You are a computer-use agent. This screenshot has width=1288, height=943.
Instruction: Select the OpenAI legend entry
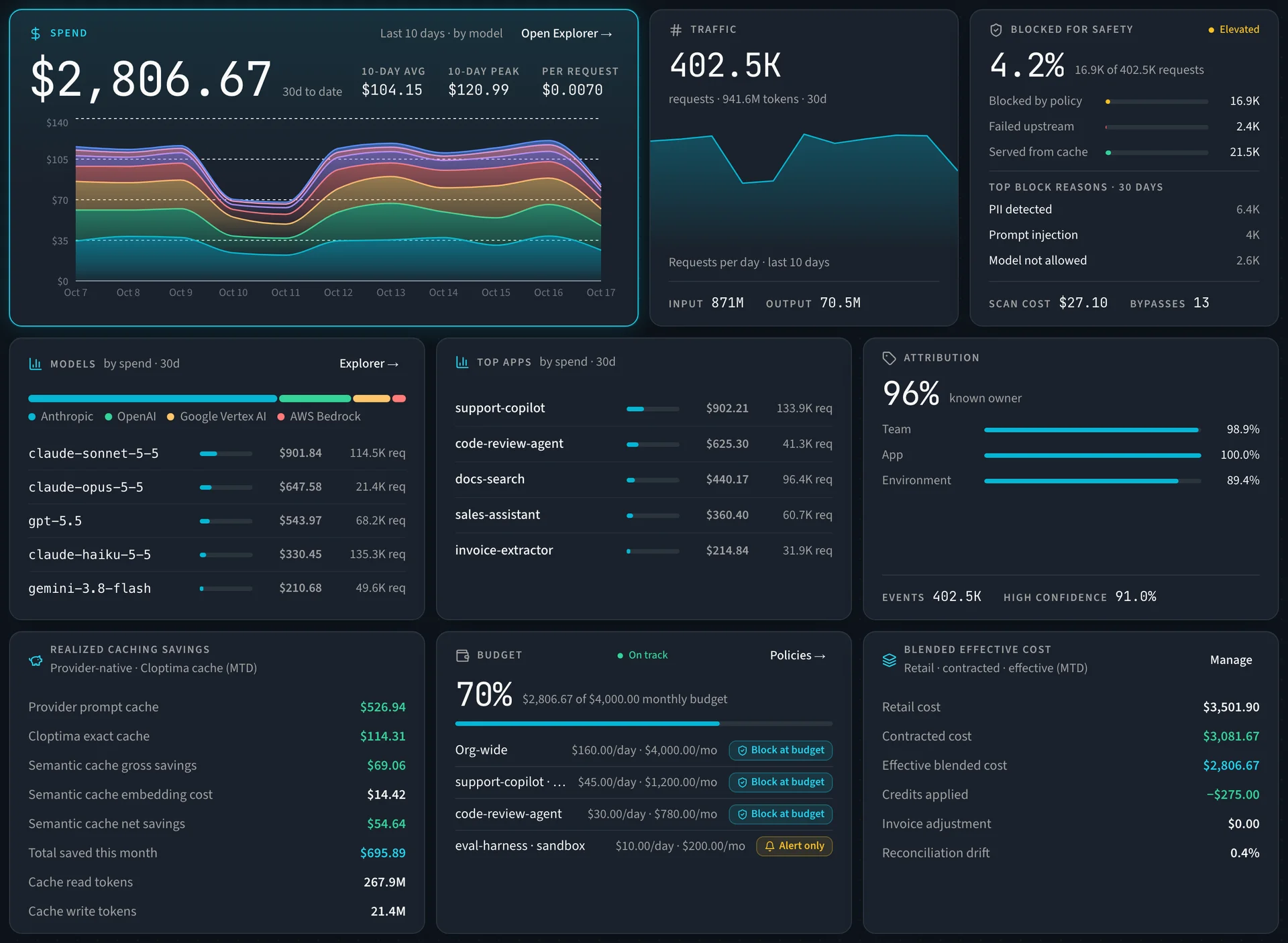coord(130,417)
